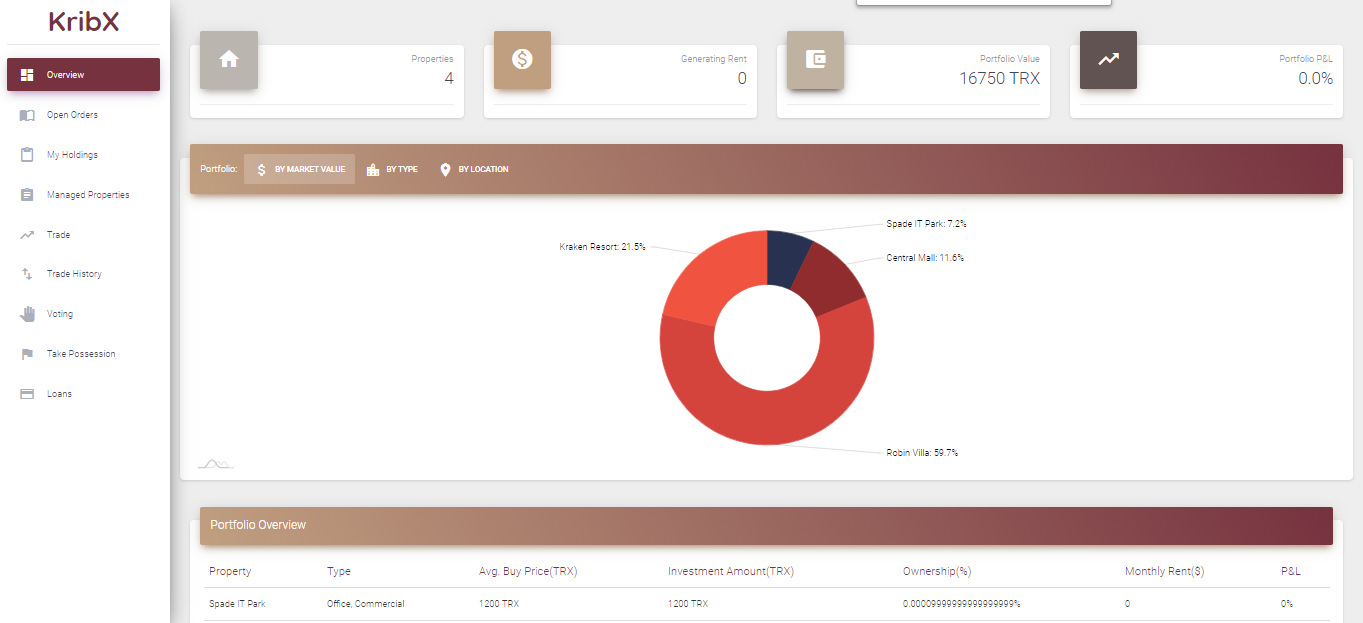Screen dimensions: 1363x623
Task: Click the Monthly Rent($) column header
Action: tap(1164, 571)
